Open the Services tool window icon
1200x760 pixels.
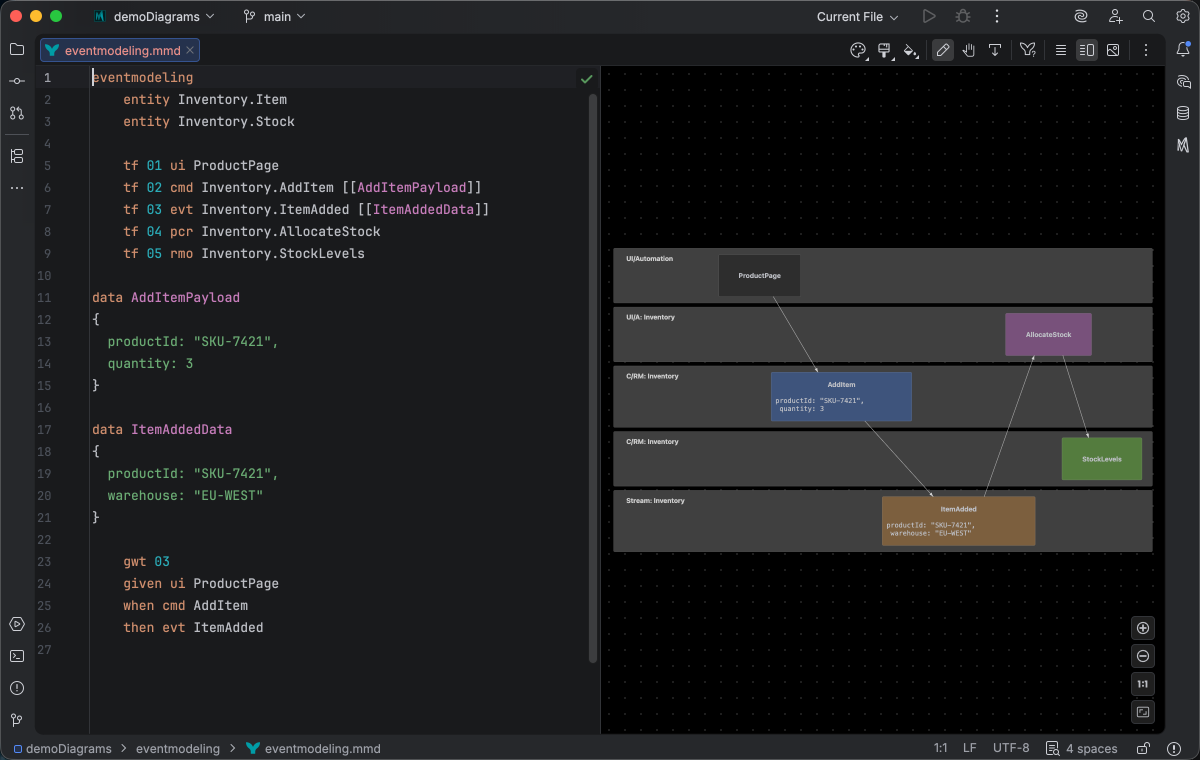click(x=17, y=624)
